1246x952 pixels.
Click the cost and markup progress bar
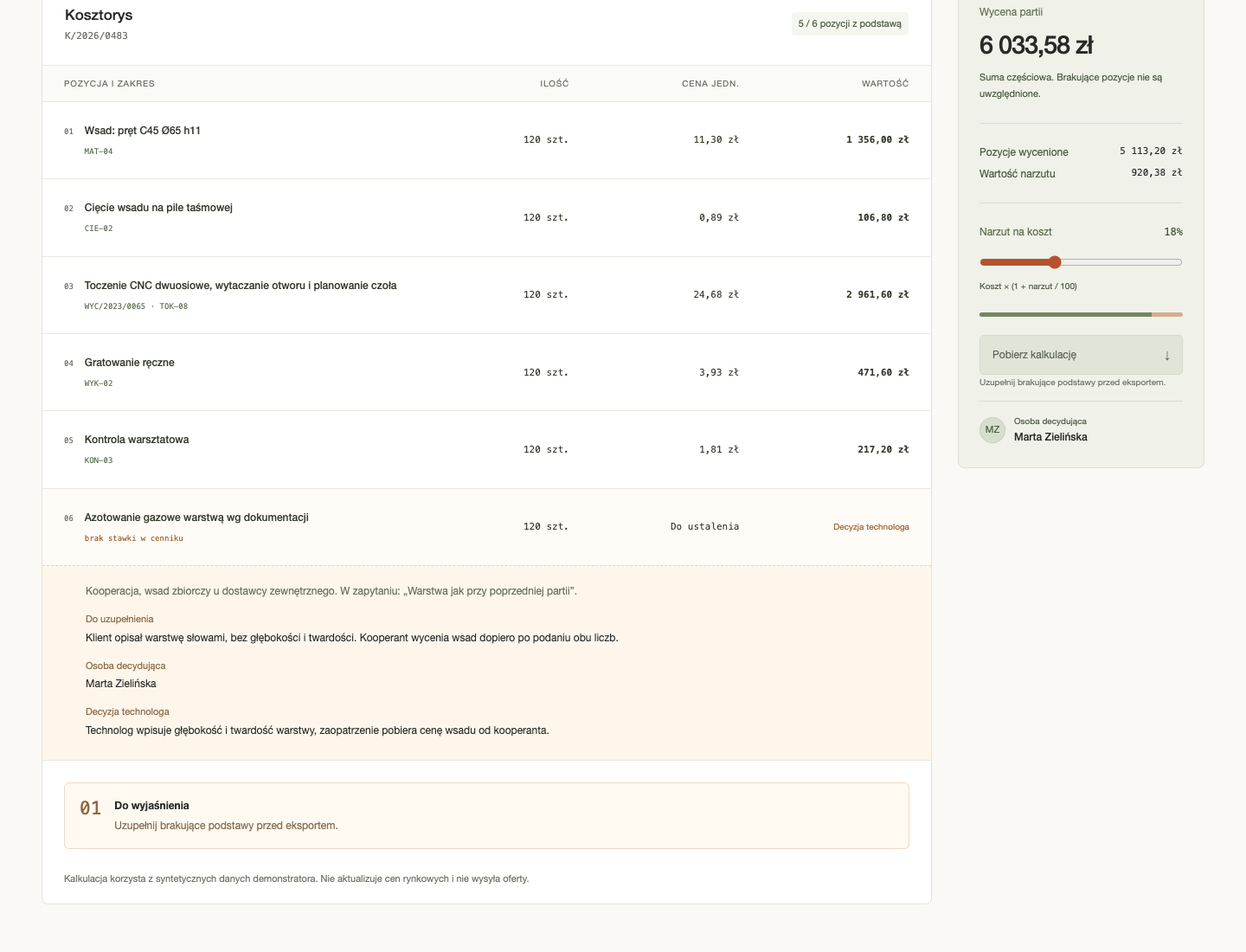(x=1081, y=314)
